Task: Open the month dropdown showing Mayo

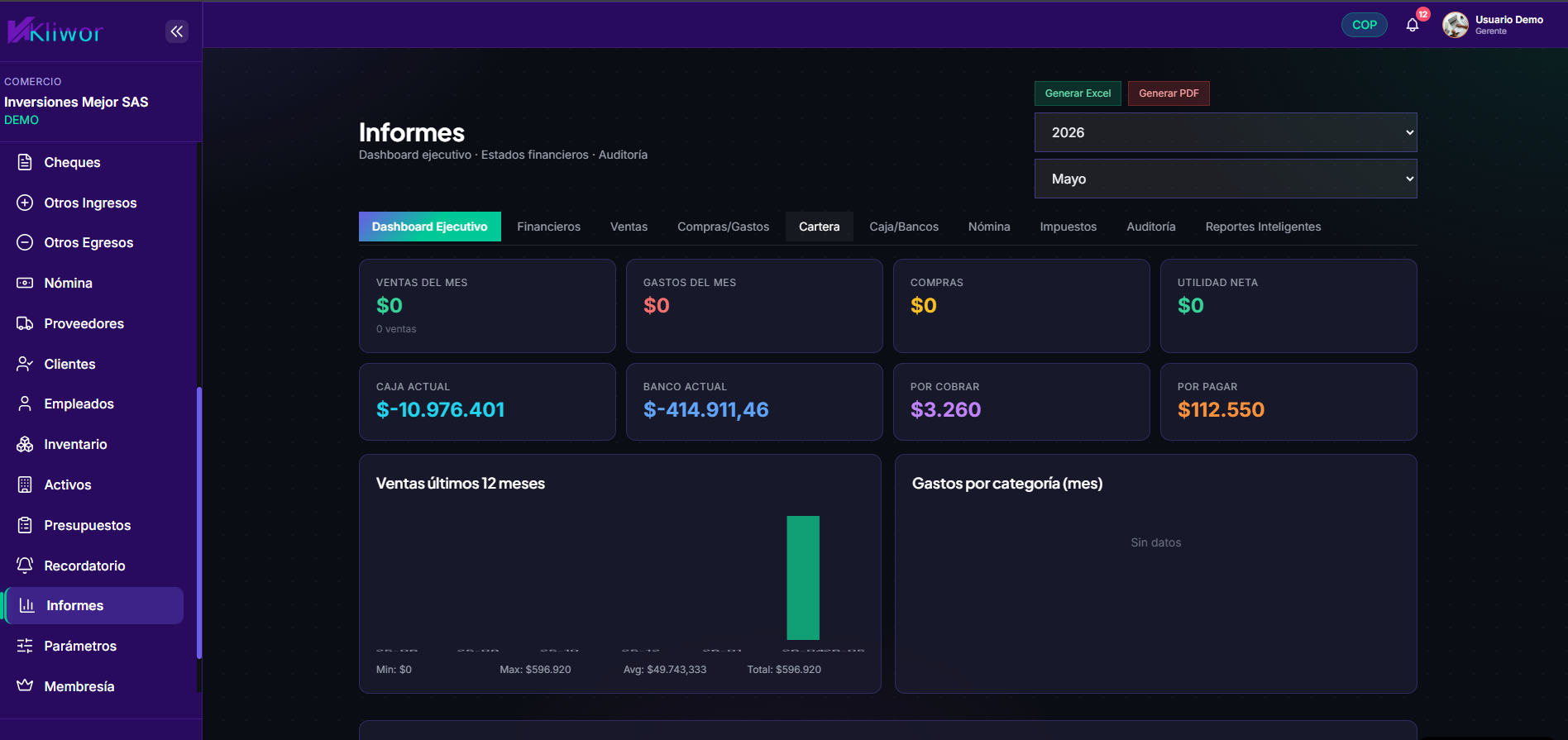Action: (x=1226, y=179)
